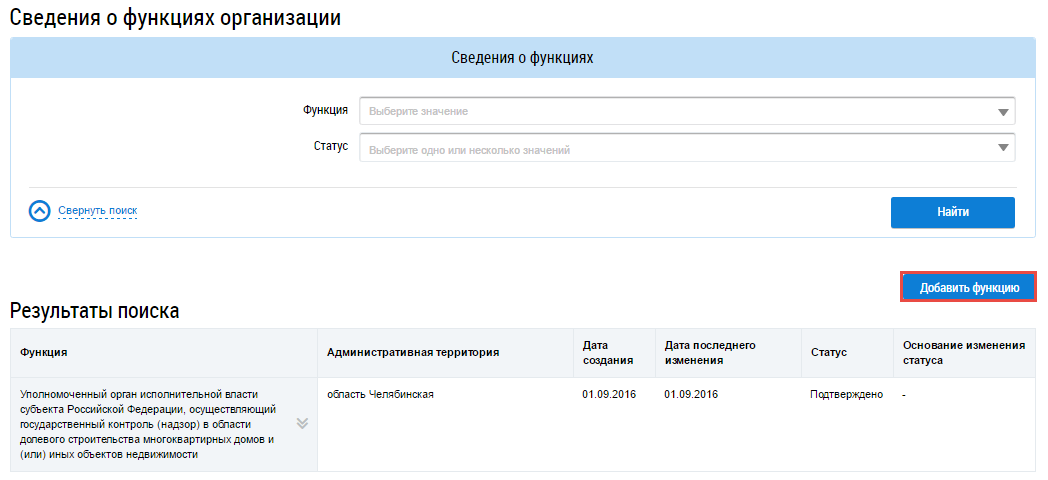Click the Сведения о функциях panel header
Image resolution: width=1048 pixels, height=480 pixels.
pos(523,58)
